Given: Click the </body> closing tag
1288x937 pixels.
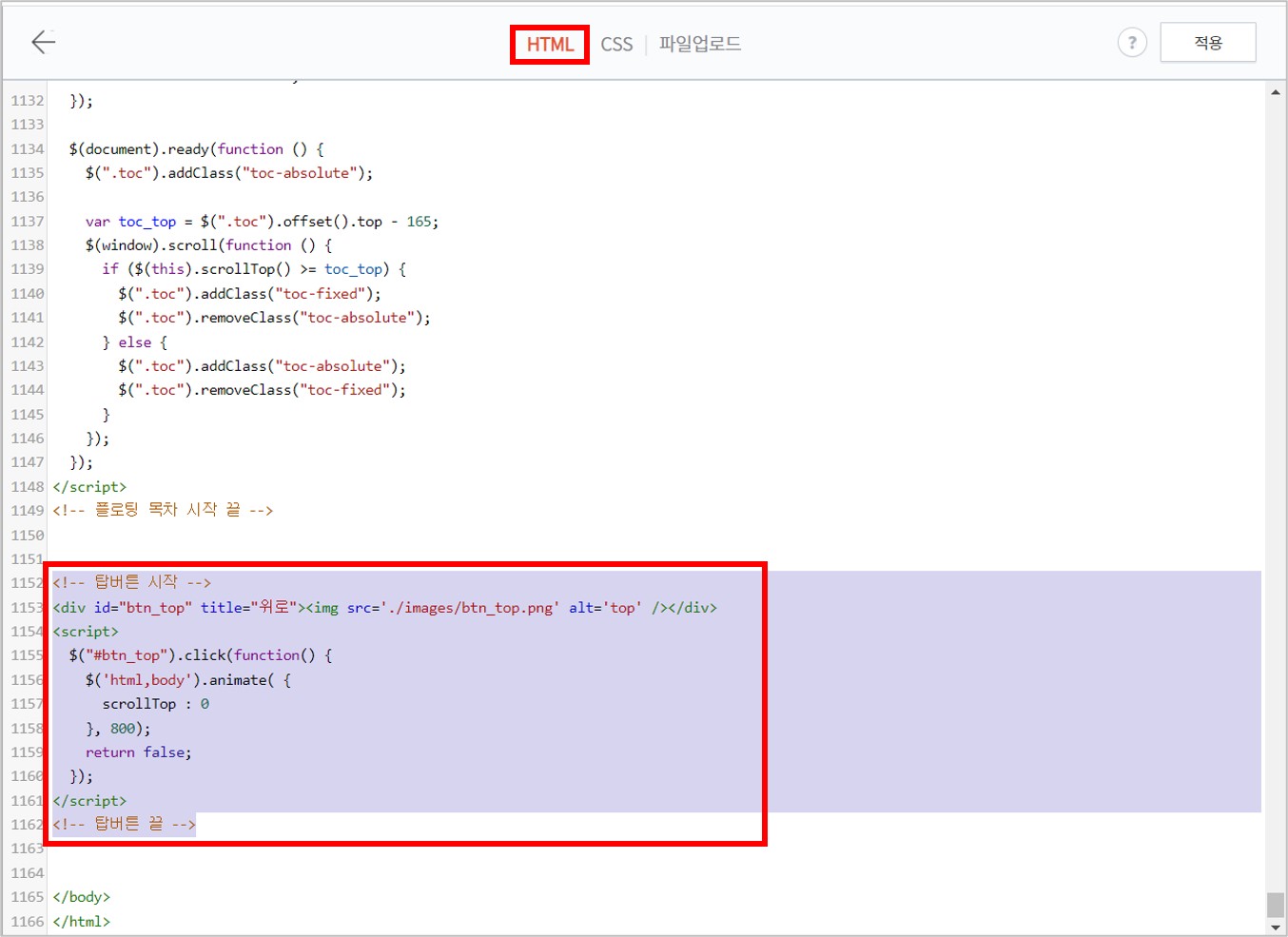Looking at the screenshot, I should [82, 897].
